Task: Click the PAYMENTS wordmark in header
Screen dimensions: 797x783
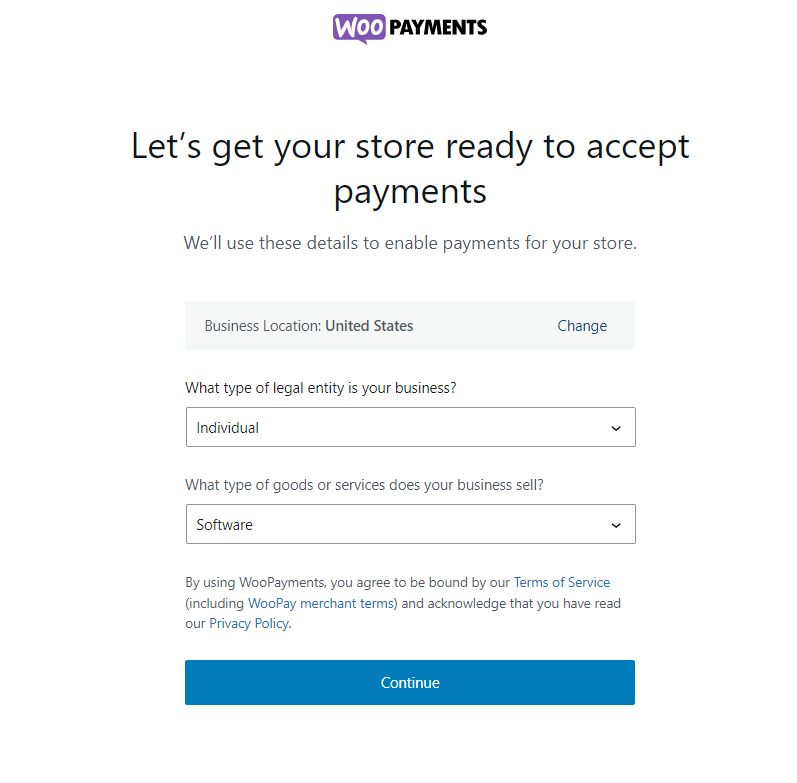Action: tap(437, 27)
